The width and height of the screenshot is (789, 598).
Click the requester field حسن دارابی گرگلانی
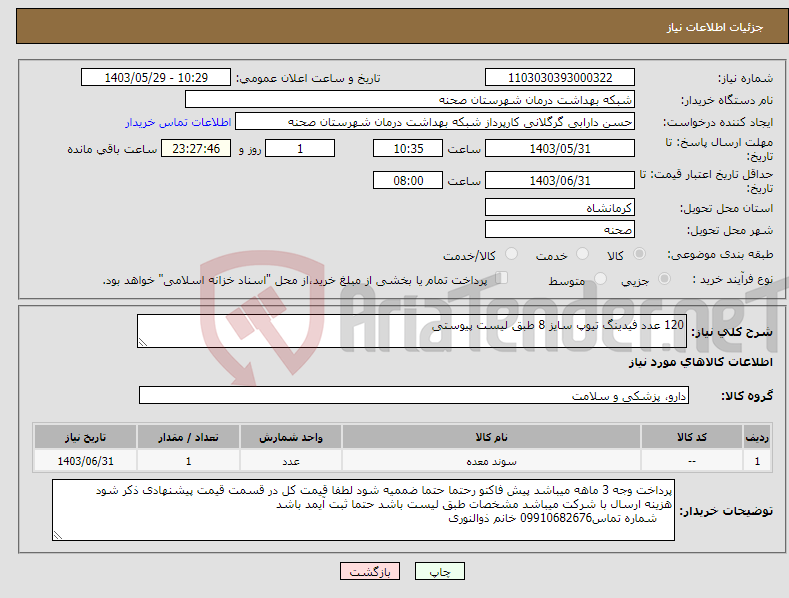[x=435, y=121]
